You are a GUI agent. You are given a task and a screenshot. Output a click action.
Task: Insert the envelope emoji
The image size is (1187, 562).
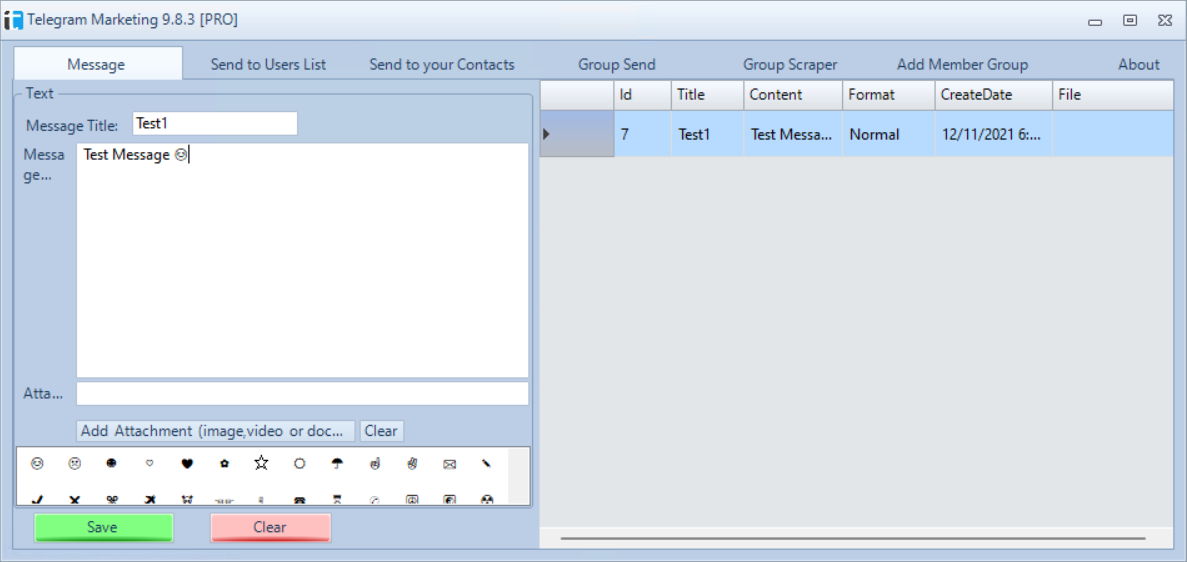[x=449, y=464]
